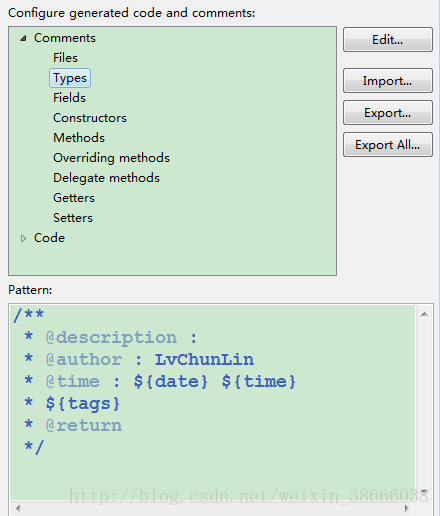The height and width of the screenshot is (516, 440).
Task: Click the Pattern scrollbar up arrow
Action: 424,314
